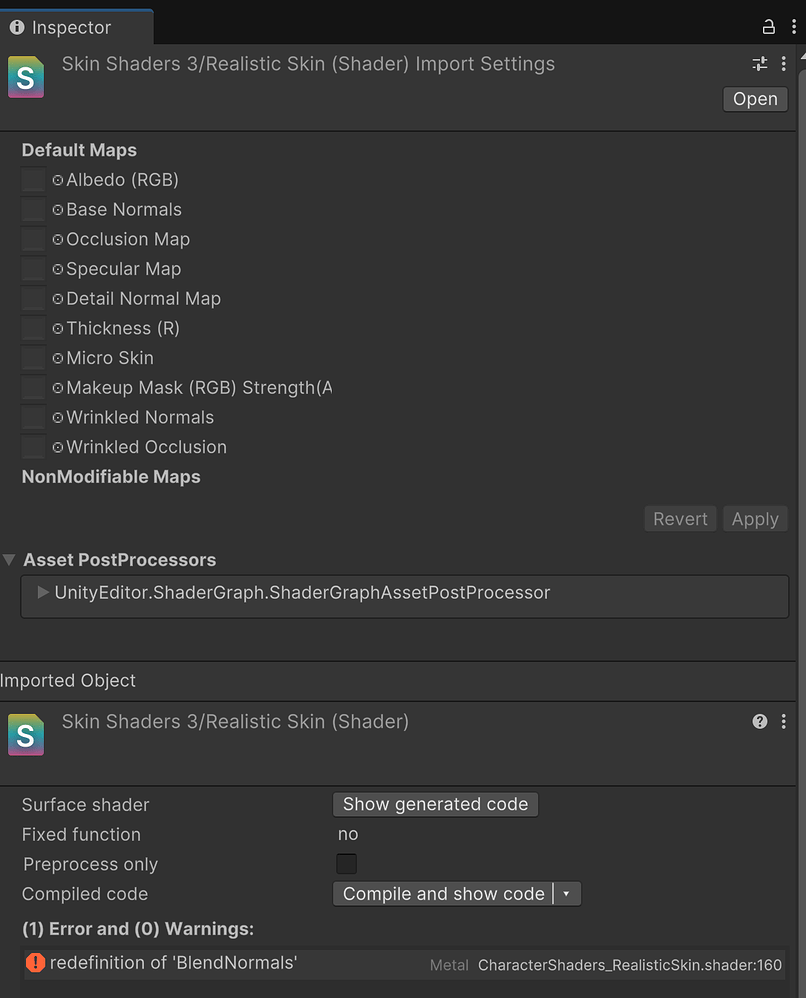Open the object picker for Albedo (RGB)
806x998 pixels.
57,180
